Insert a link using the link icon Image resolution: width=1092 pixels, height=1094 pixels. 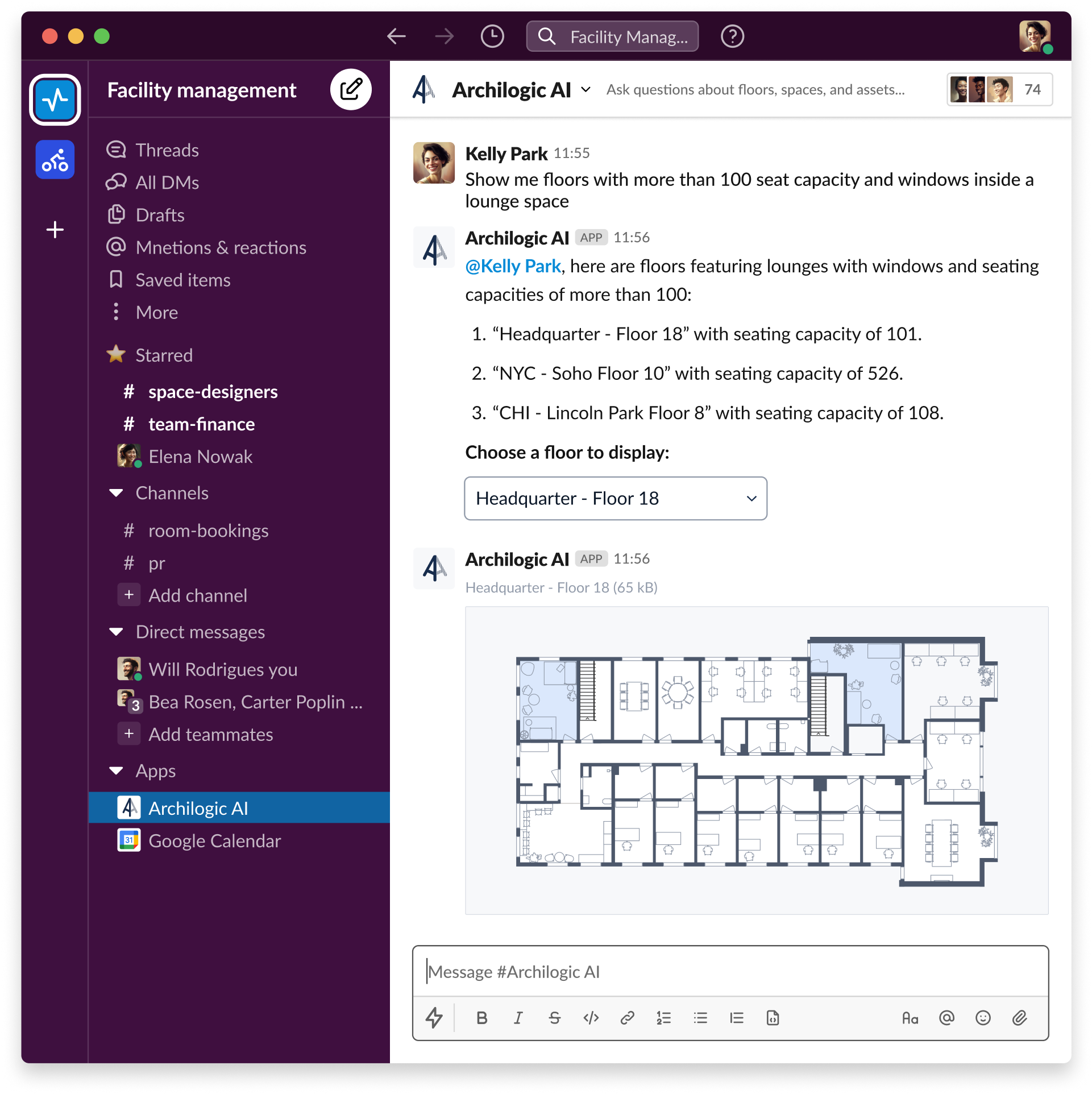coord(628,1018)
